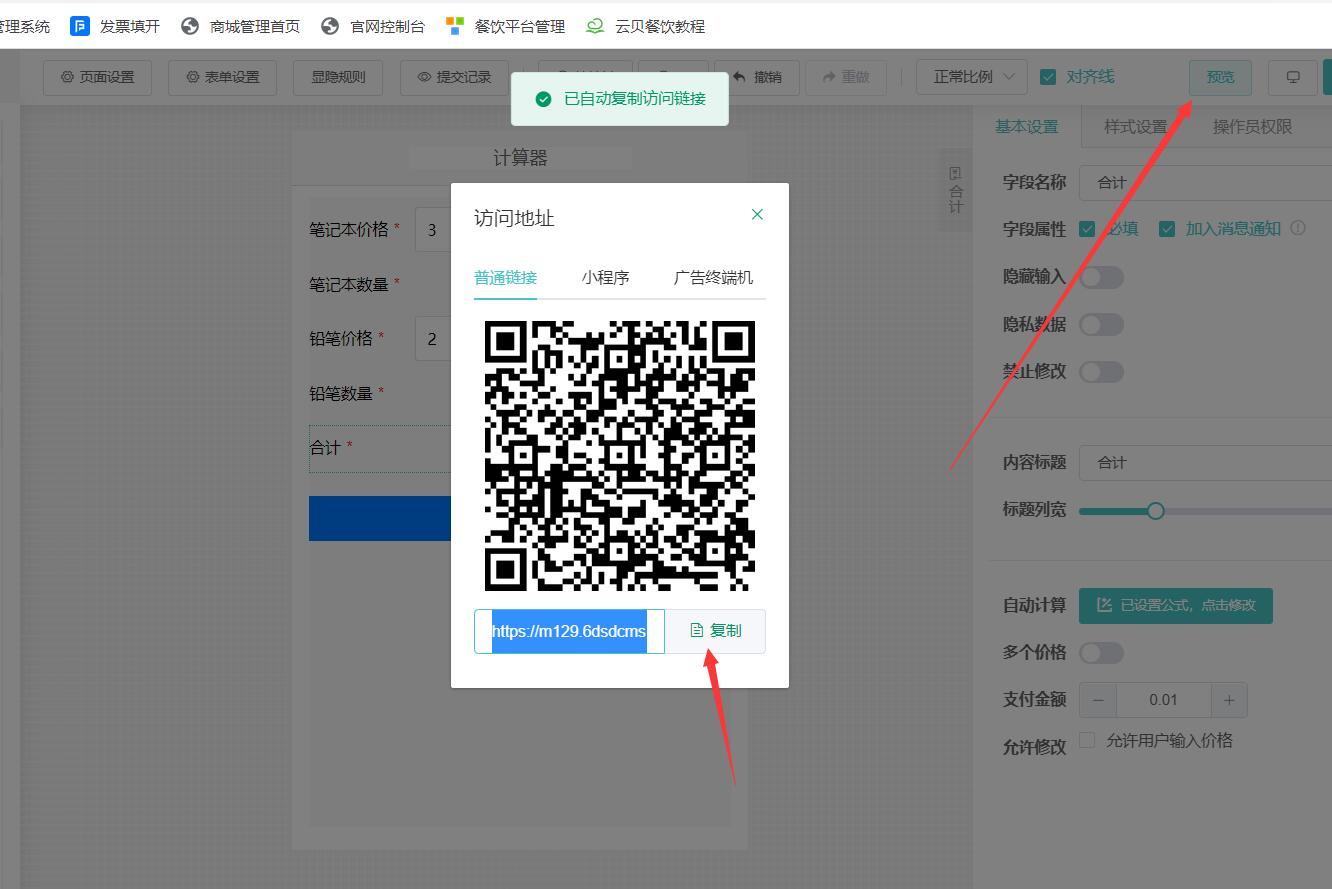Open the 官网控制台 bookmark
Viewport: 1332px width, 889px height.
373,26
